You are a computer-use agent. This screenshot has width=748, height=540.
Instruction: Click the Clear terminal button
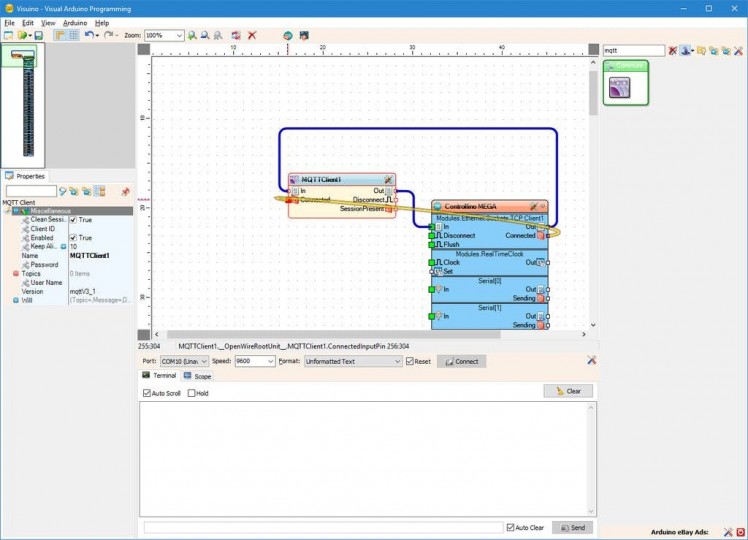point(568,391)
